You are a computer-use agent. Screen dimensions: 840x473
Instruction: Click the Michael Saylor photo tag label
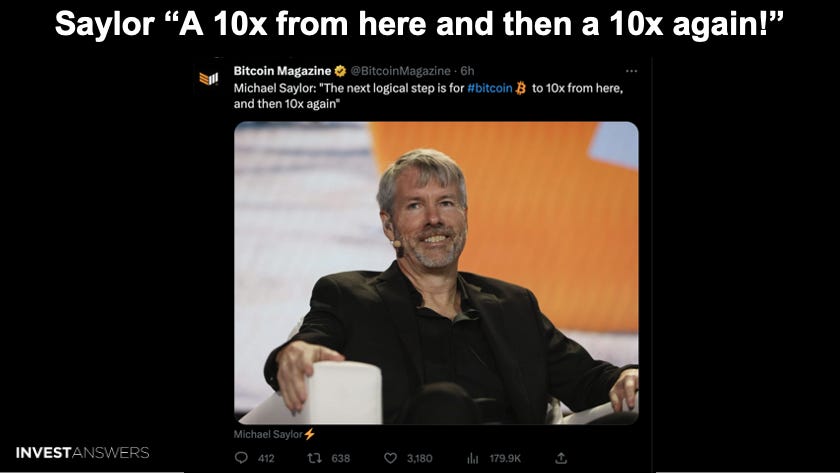pyautogui.click(x=268, y=434)
